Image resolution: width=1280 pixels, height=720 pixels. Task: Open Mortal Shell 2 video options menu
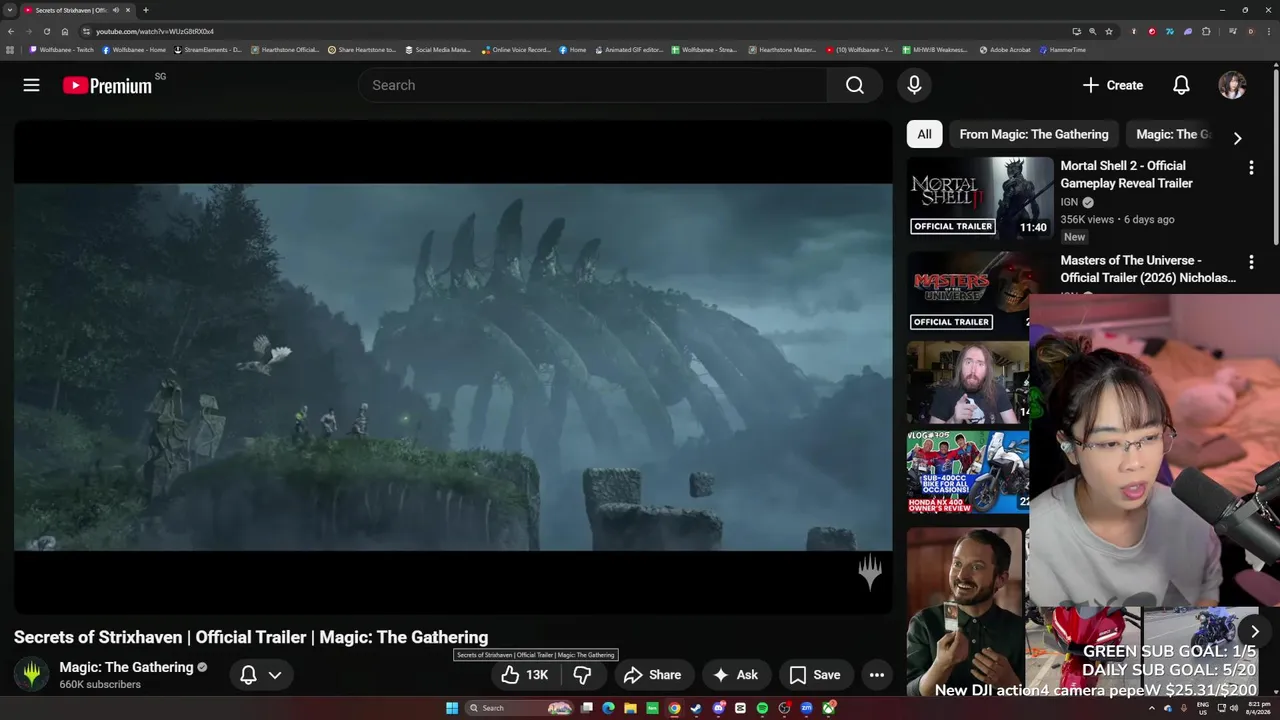coord(1250,168)
